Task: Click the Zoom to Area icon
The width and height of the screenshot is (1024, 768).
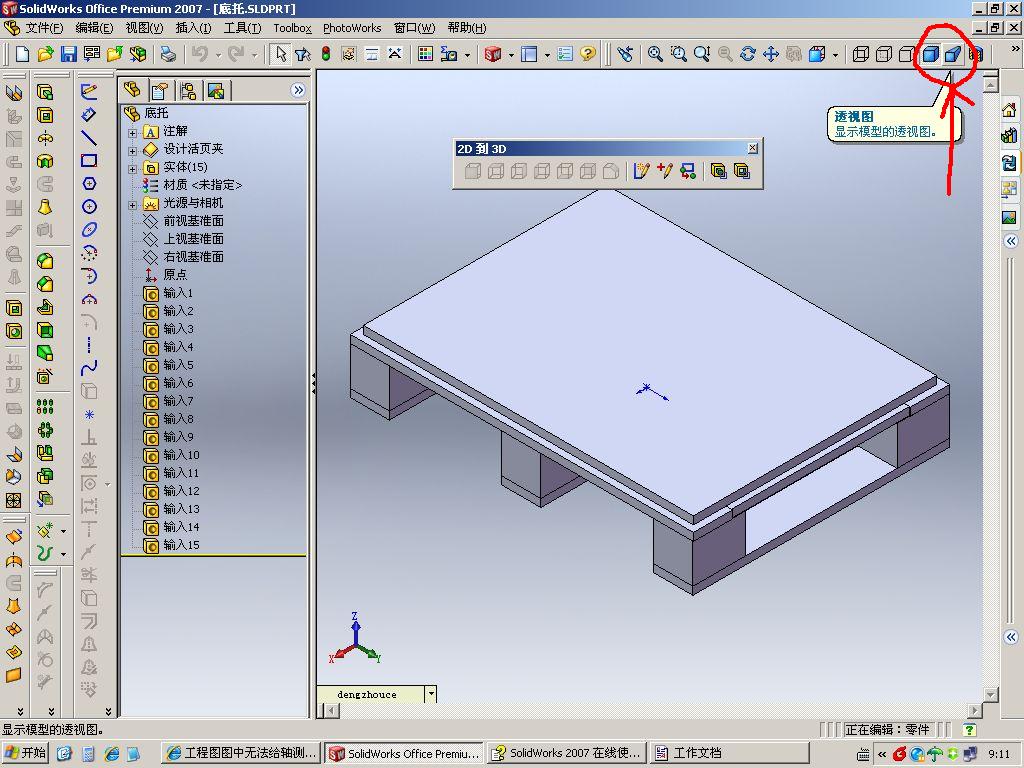Action: click(679, 54)
